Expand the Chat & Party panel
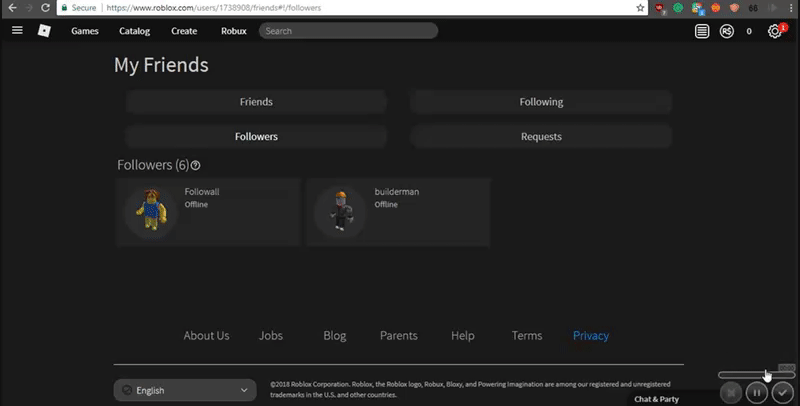The width and height of the screenshot is (800, 406). point(657,399)
